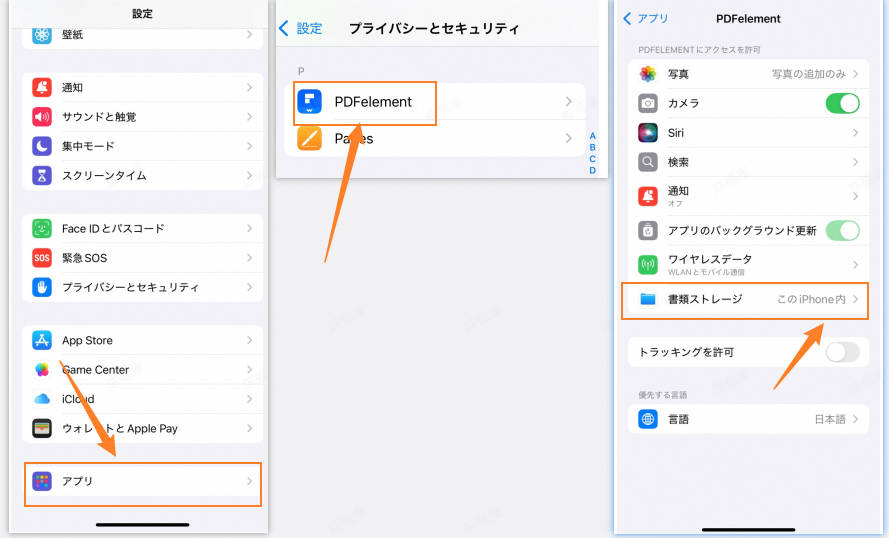Open the 検索 row in PDFelement settings

click(x=748, y=162)
